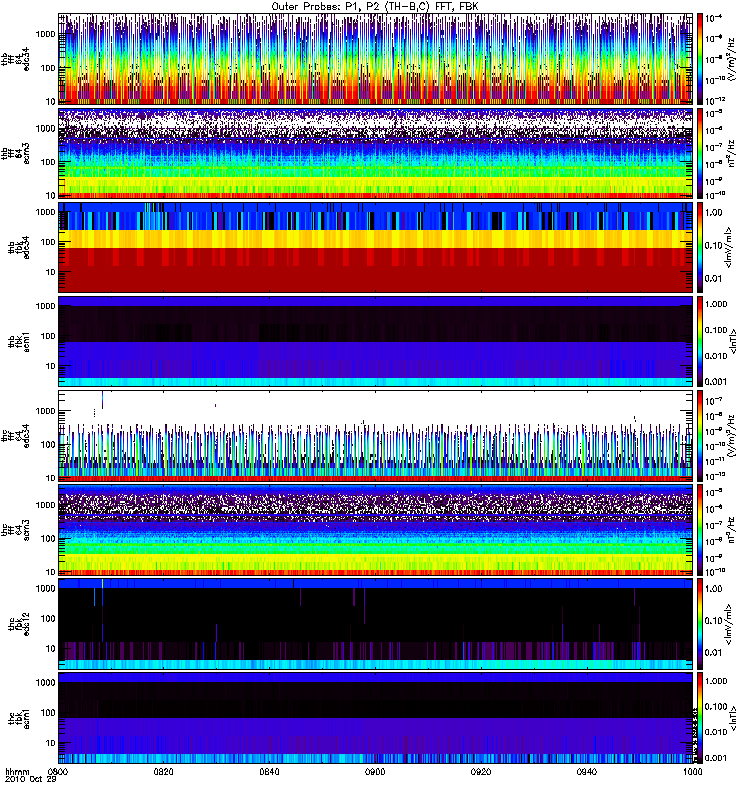Click the 0920 time axis label
750x800 pixels.
481,772
